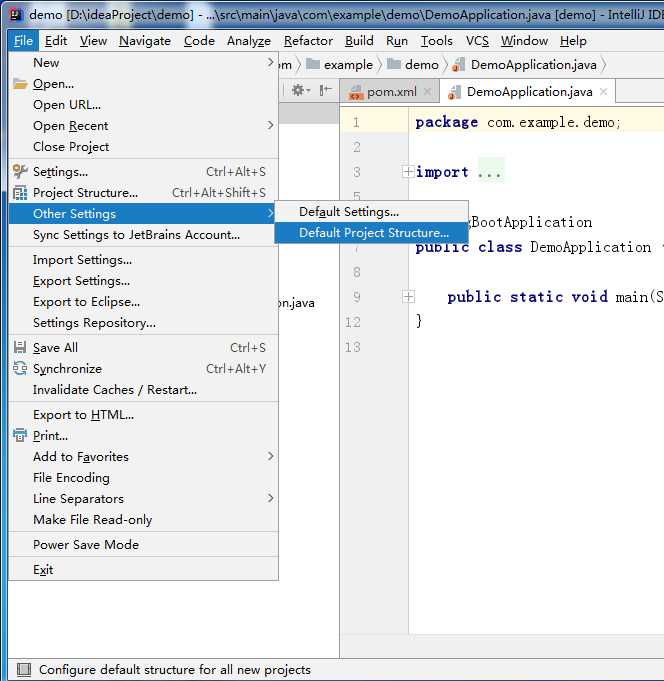Switch to DemoApplication.java editor tab

click(x=528, y=92)
